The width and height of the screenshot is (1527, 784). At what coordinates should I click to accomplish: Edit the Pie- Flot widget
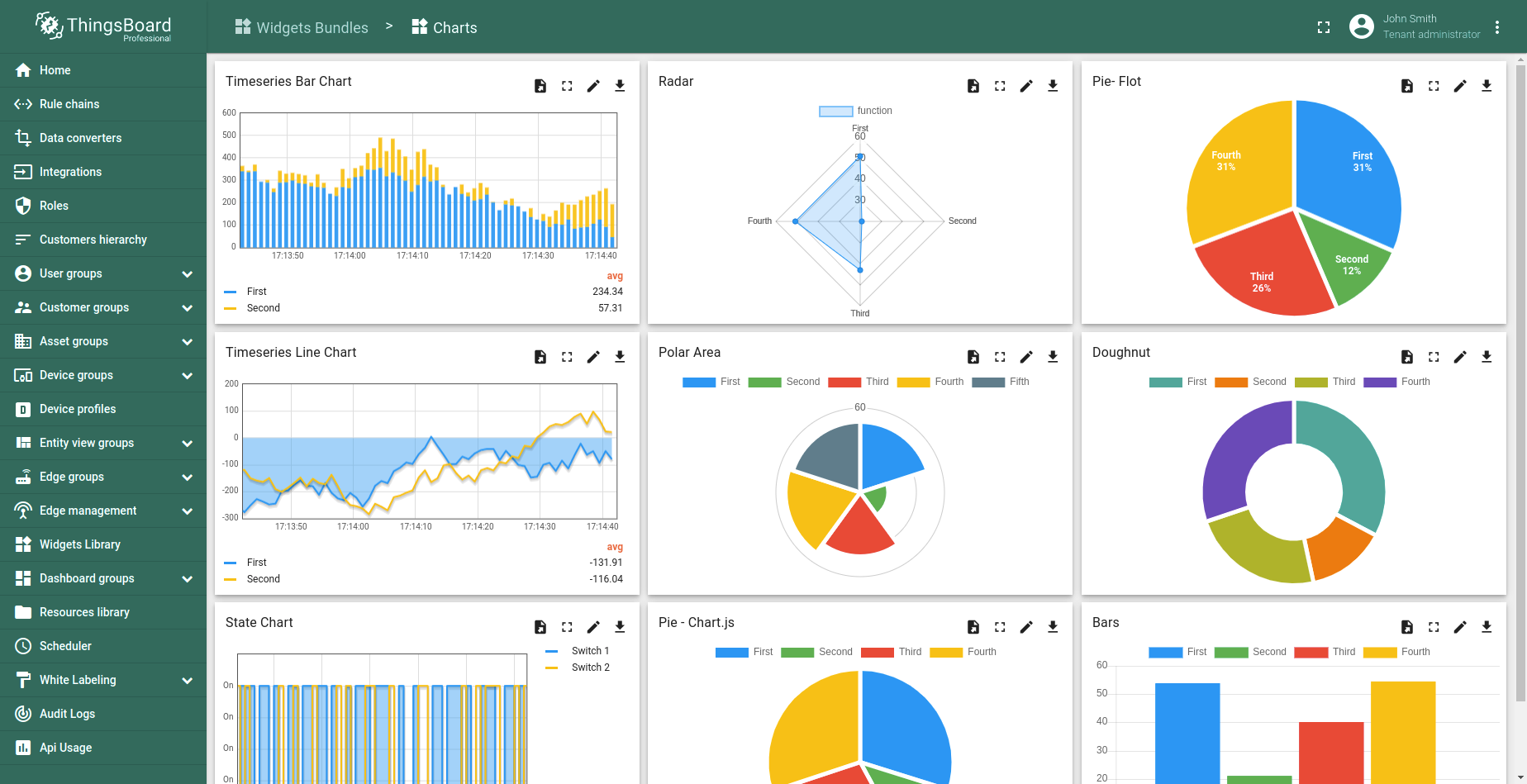click(1460, 86)
